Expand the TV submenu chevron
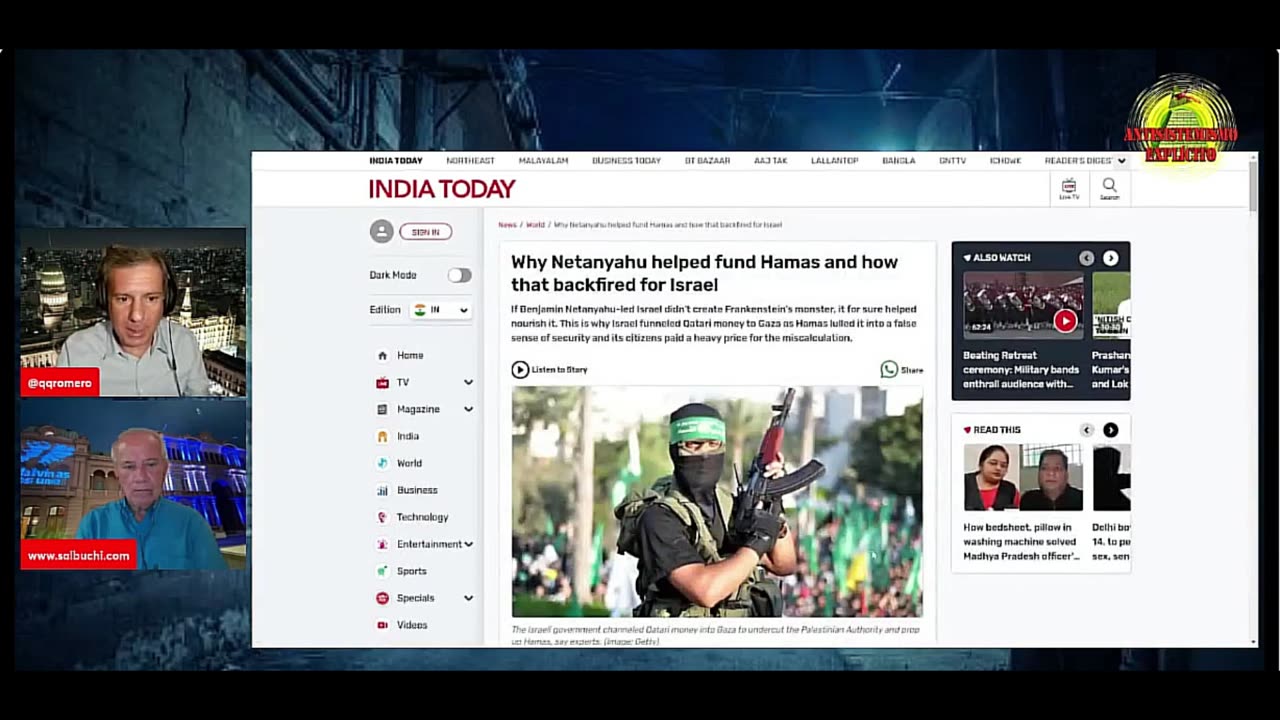The image size is (1280, 720). click(468, 382)
